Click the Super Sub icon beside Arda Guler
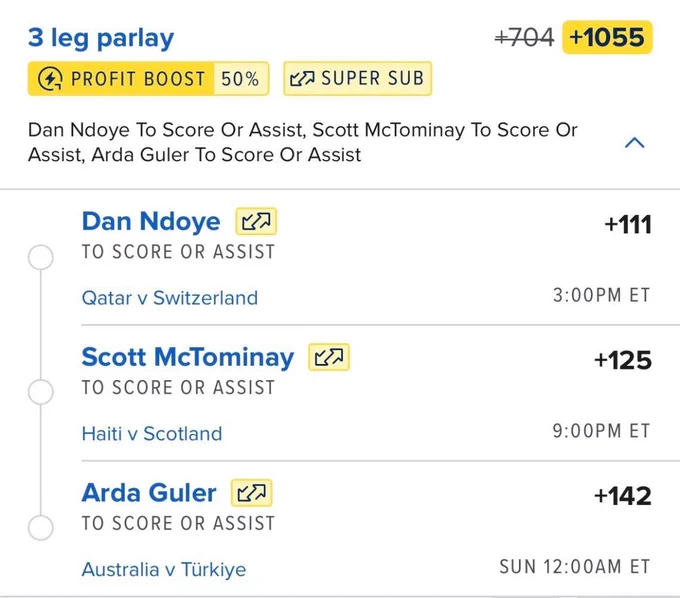The image size is (680, 598). click(x=252, y=493)
